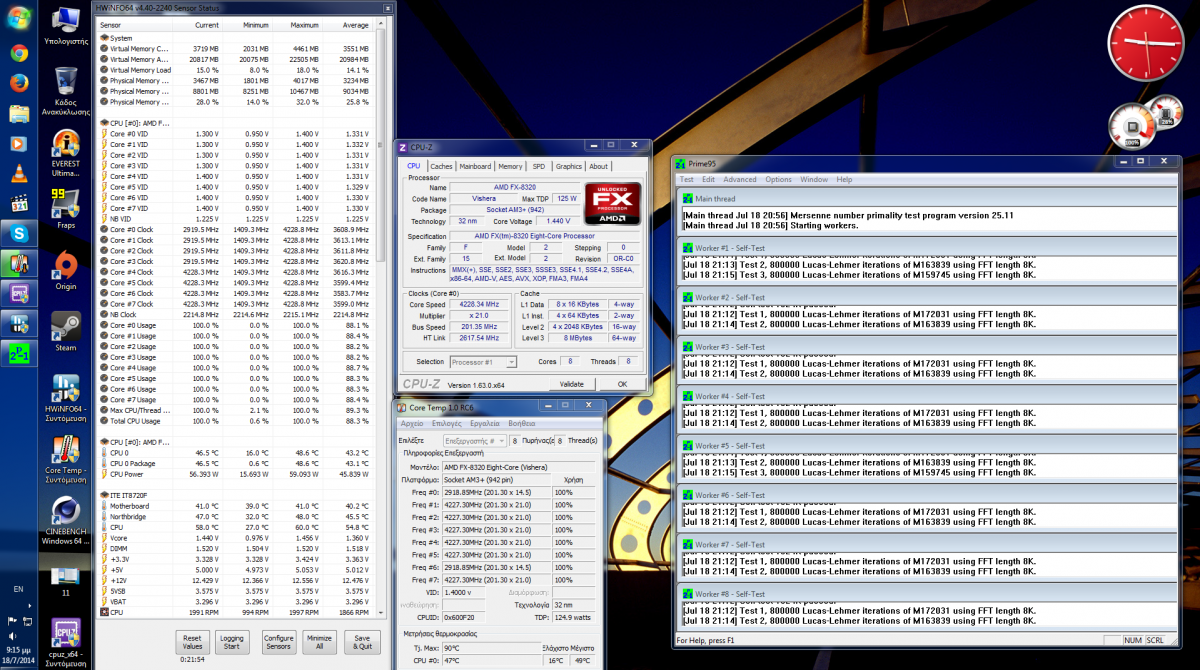
Task: Open the Origin desktop shortcut
Action: pos(65,270)
